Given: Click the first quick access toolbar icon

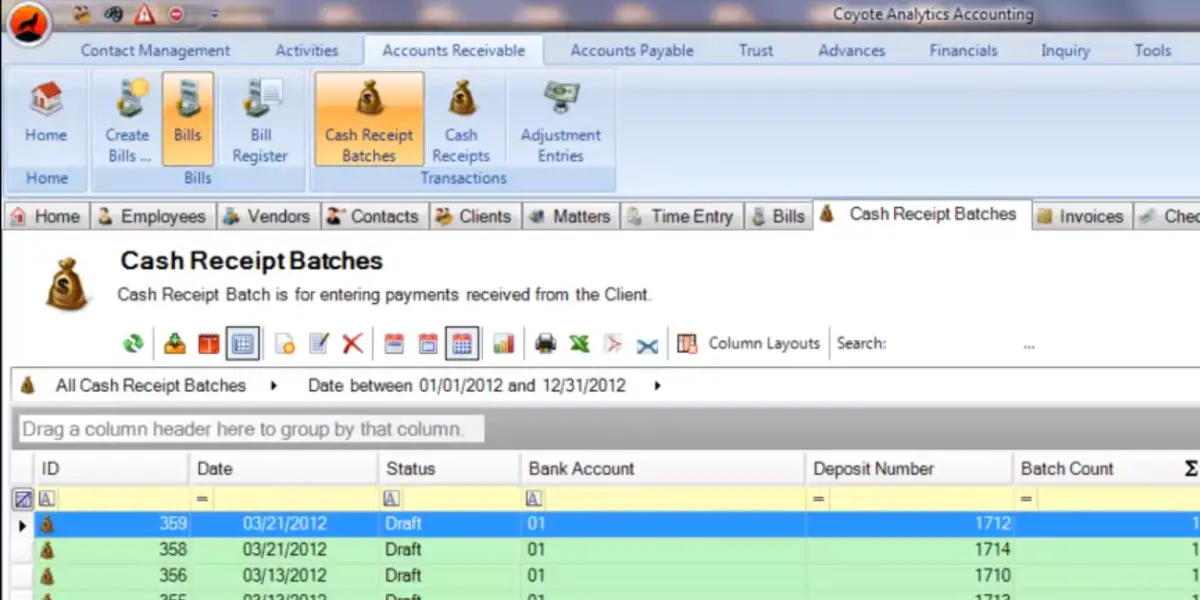Looking at the screenshot, I should 81,14.
